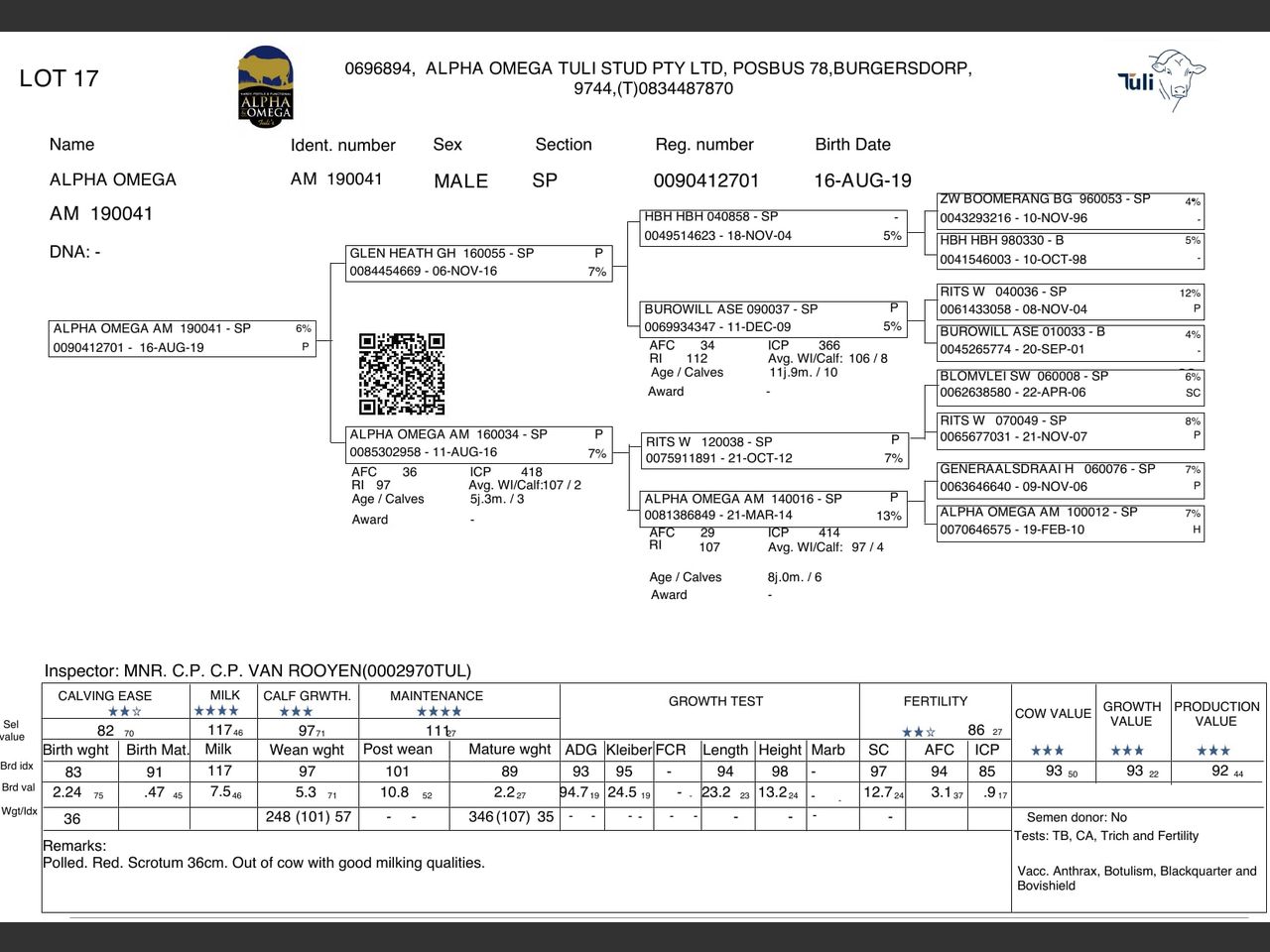Click the Inspector name line above the table
1270x952 pixels.
[258, 671]
